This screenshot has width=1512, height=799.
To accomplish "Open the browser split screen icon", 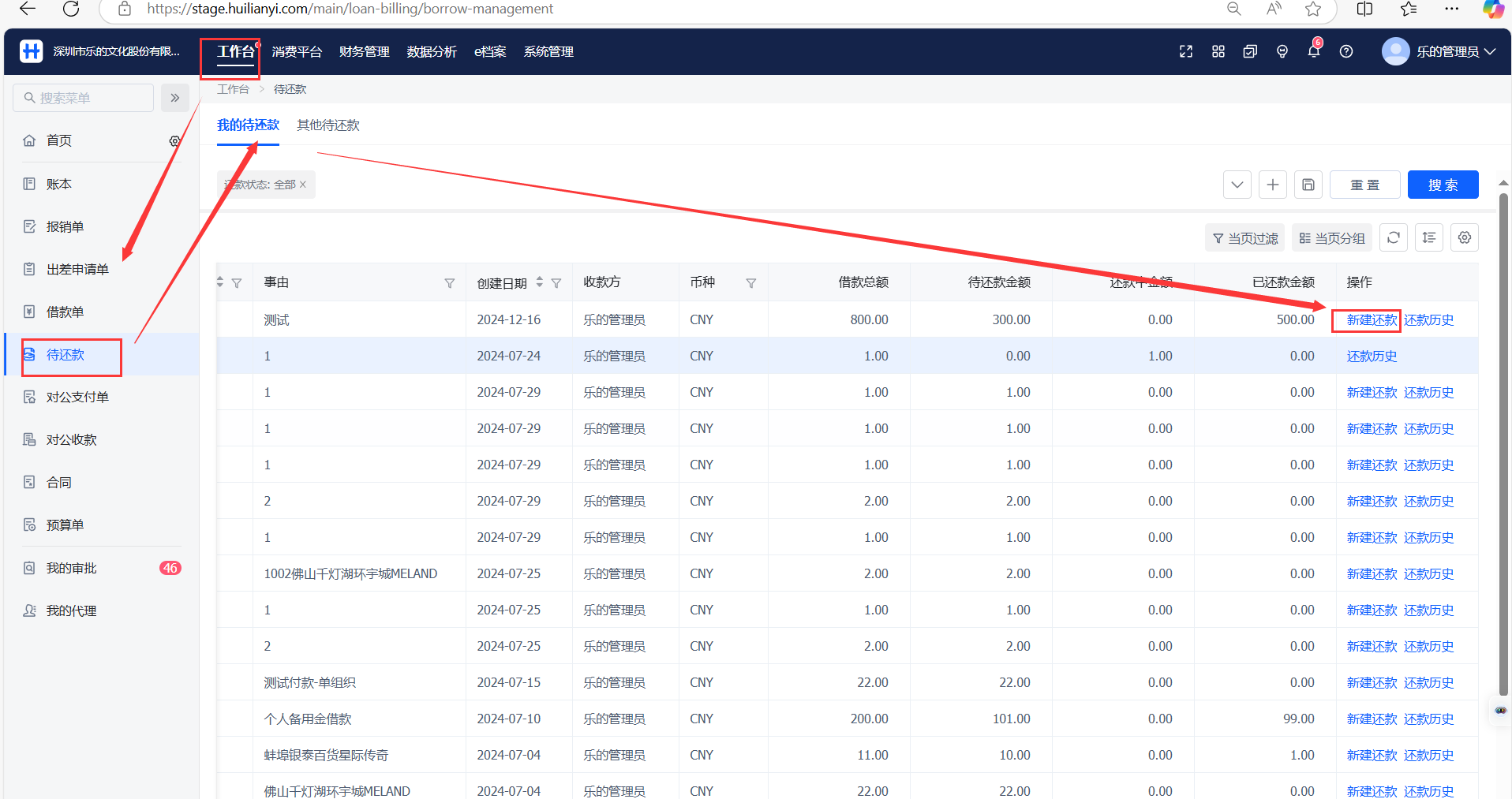I will [x=1364, y=9].
